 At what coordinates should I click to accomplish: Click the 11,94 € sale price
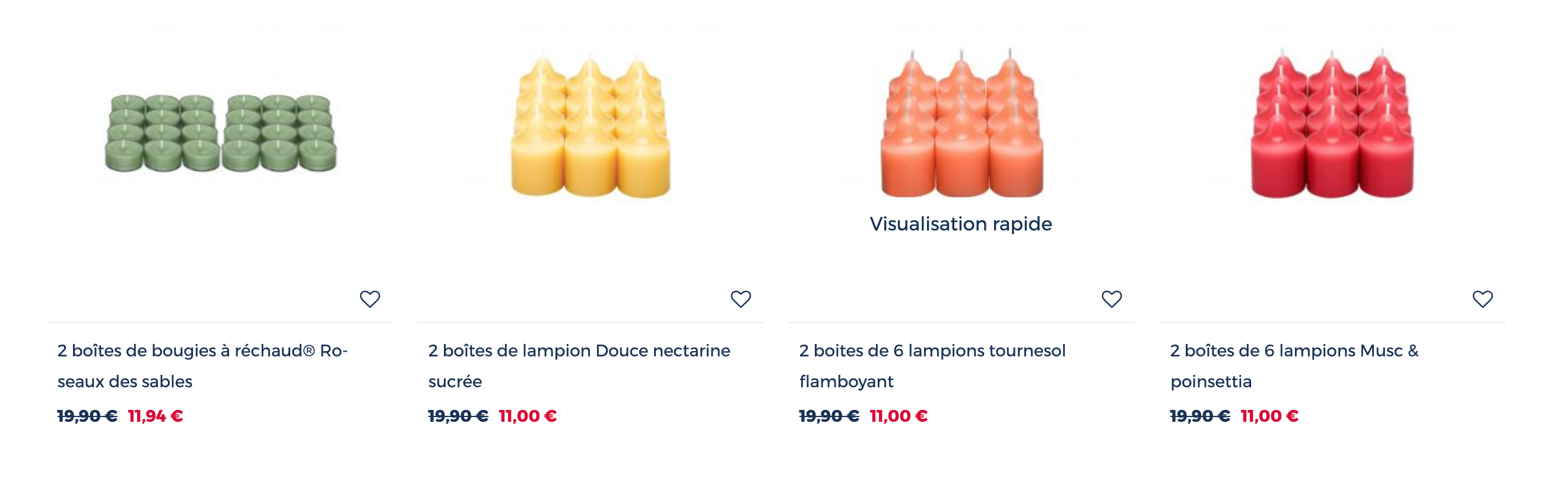tap(155, 416)
